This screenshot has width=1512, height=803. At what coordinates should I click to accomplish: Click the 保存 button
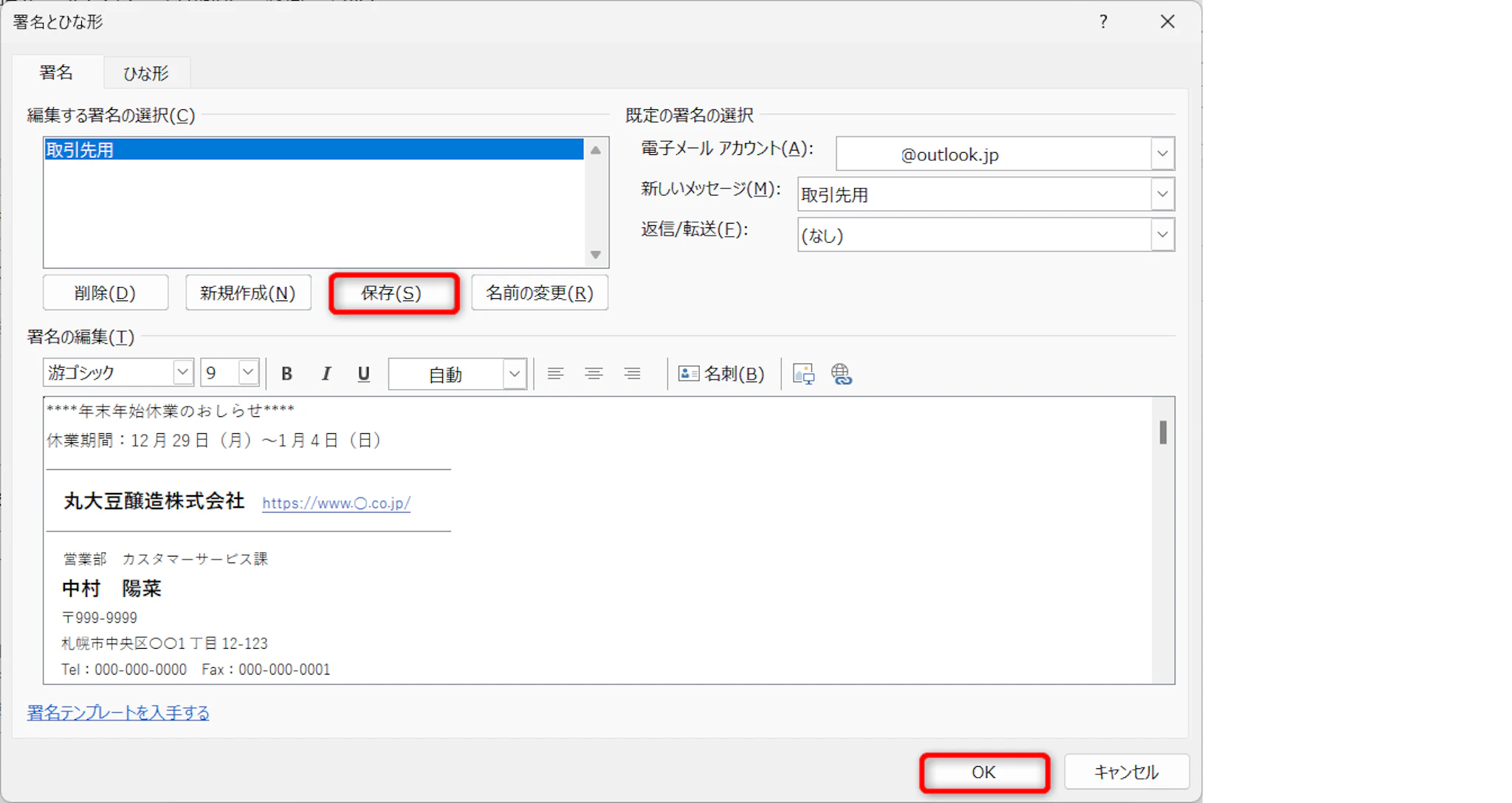pyautogui.click(x=393, y=294)
